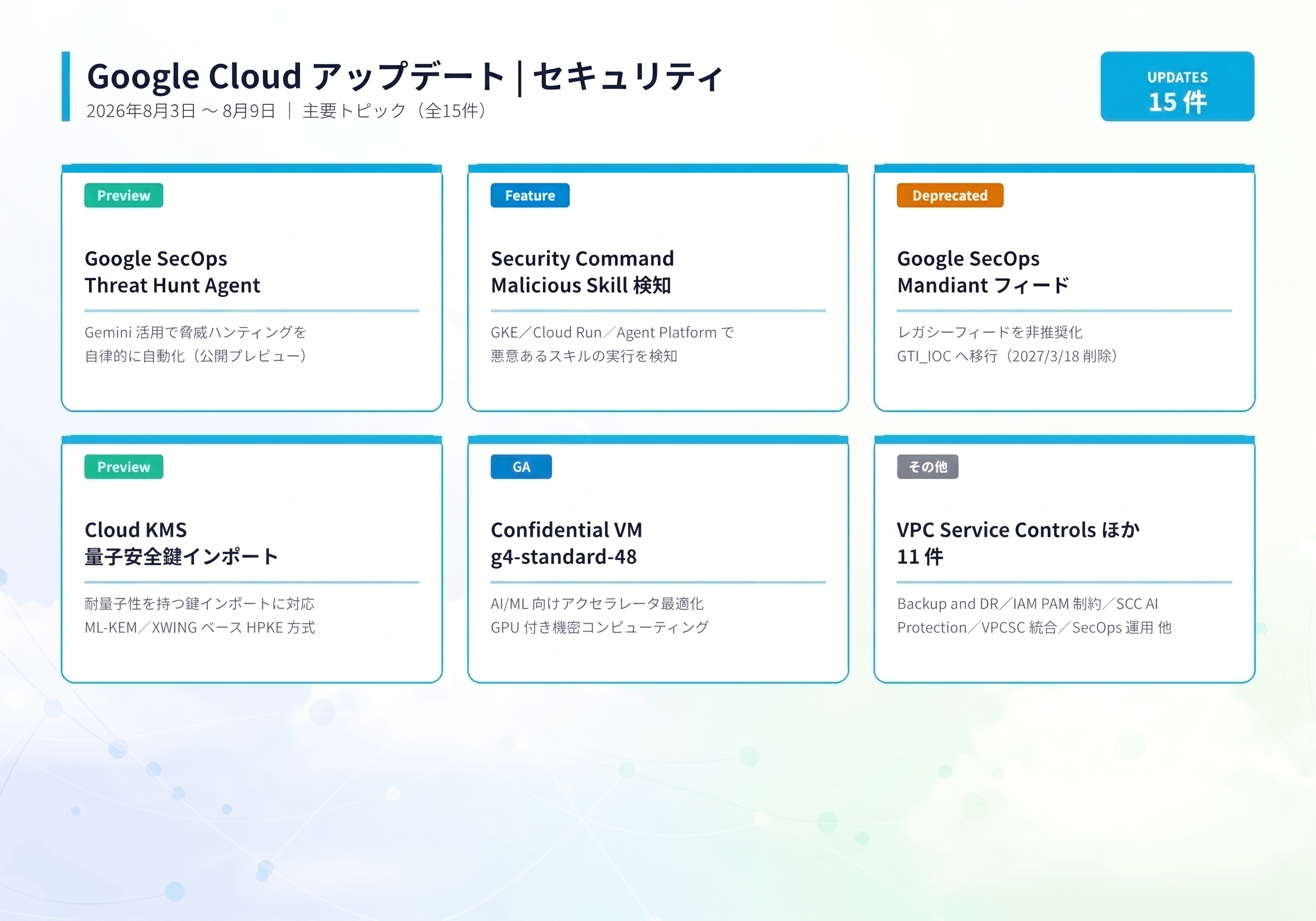Select the Cloud KMS 量子安全鍵インポート title
Viewport: 1316px width, 921px height.
[181, 543]
